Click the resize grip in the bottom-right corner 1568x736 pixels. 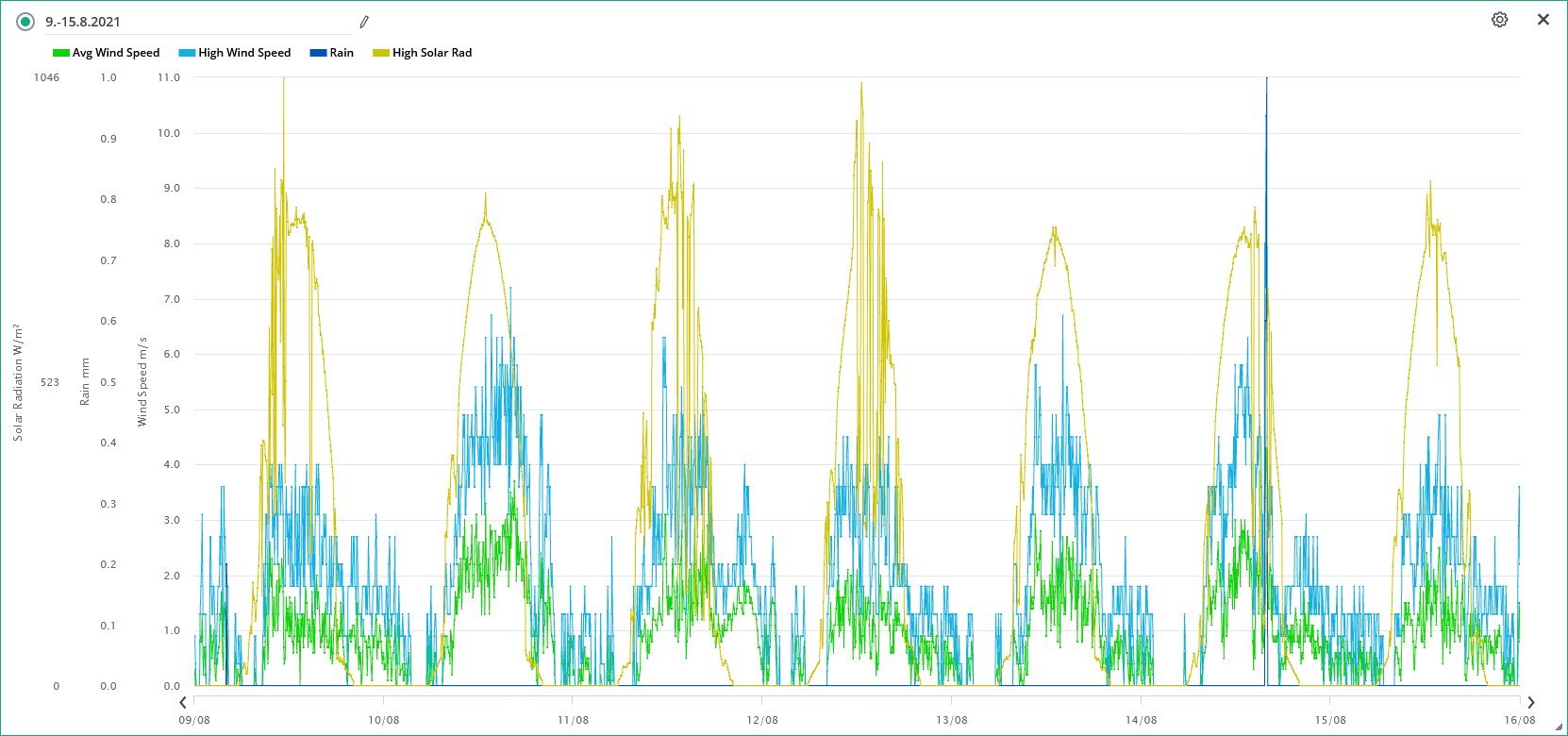(x=1559, y=728)
